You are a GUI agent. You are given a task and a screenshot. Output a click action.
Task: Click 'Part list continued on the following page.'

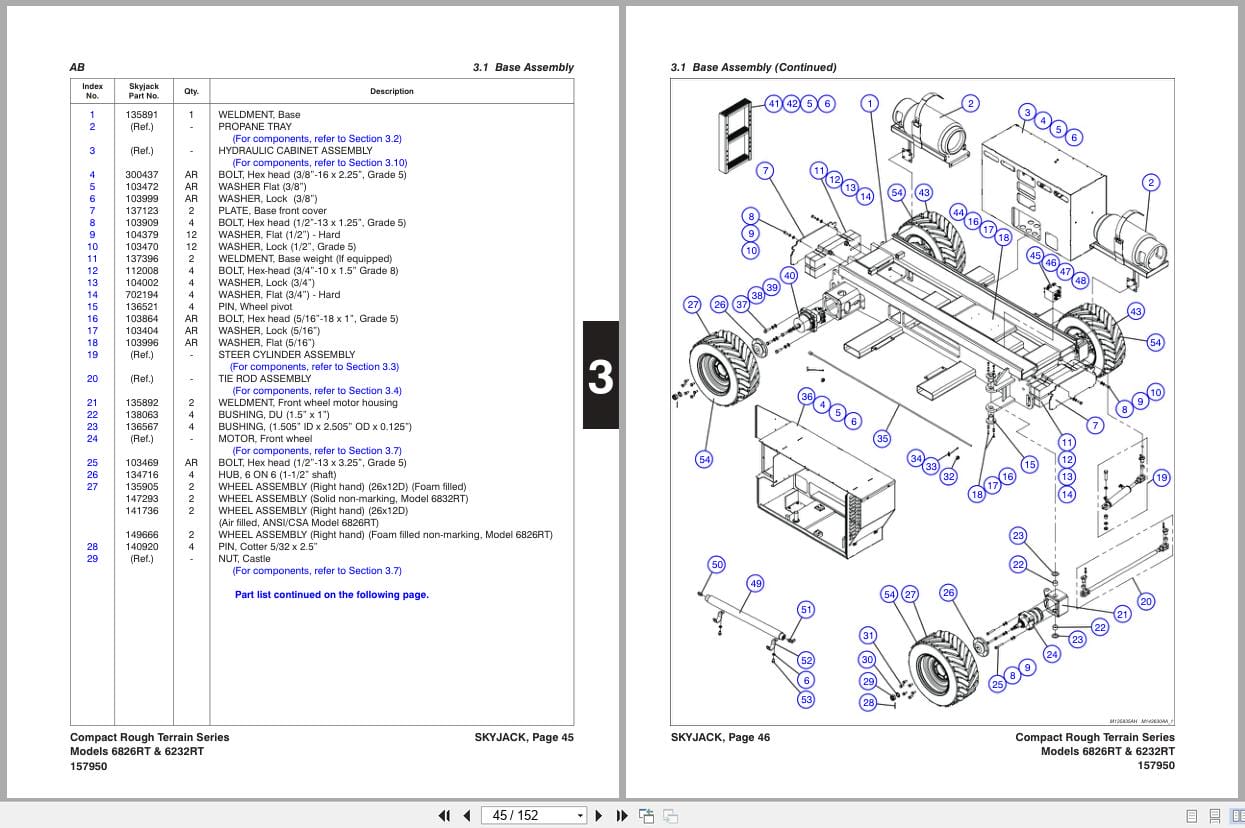[x=331, y=595]
